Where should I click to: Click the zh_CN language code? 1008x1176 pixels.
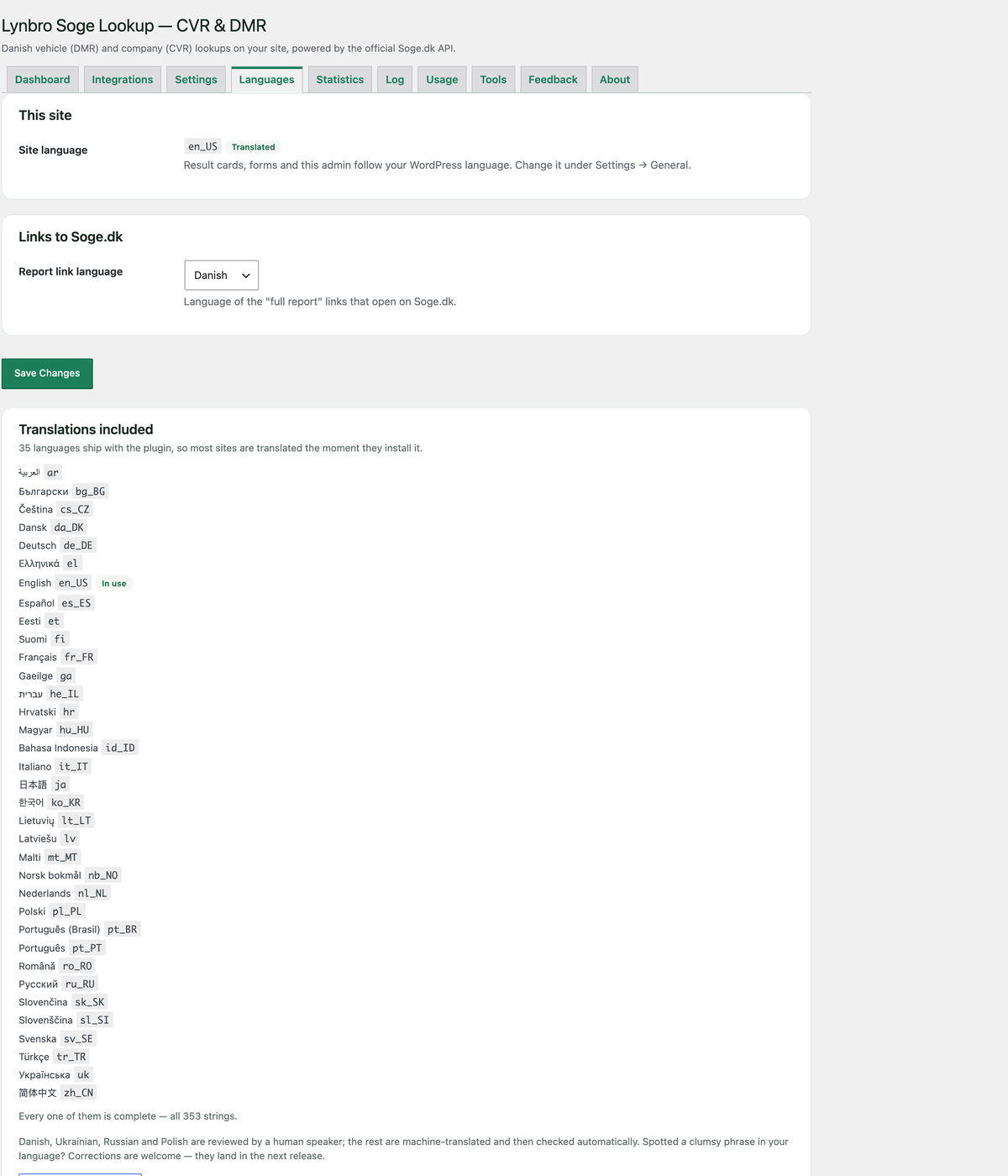coord(79,1093)
